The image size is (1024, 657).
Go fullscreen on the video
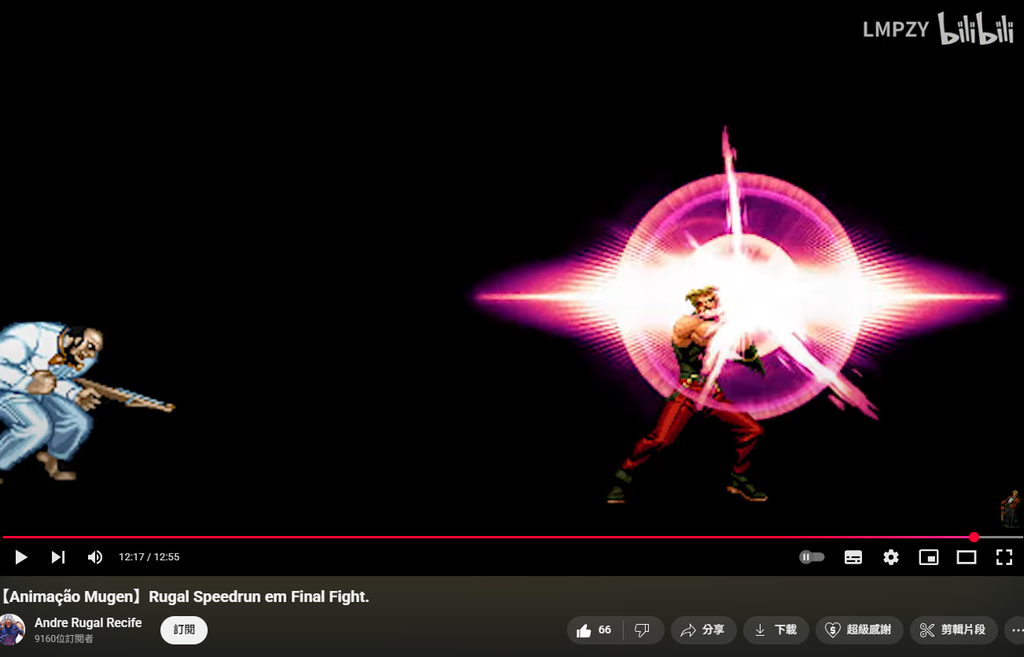[x=1004, y=557]
